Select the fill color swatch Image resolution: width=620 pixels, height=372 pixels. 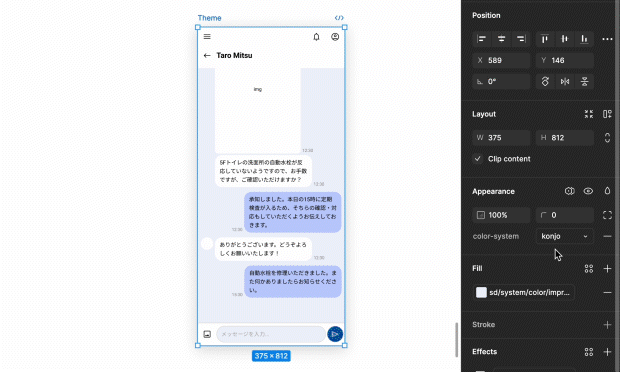(481, 293)
